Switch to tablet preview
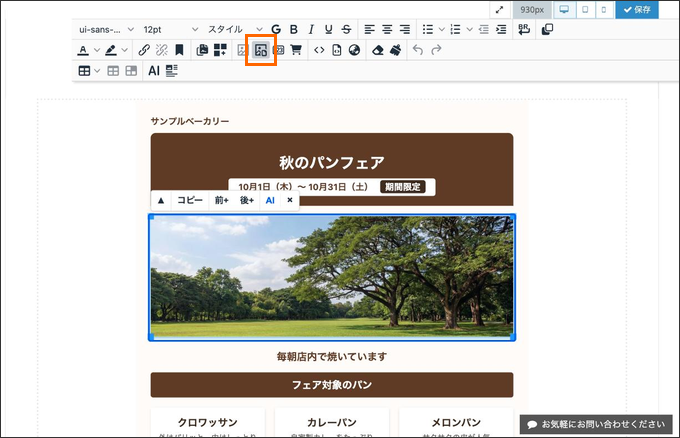The width and height of the screenshot is (680, 438). coord(585,10)
